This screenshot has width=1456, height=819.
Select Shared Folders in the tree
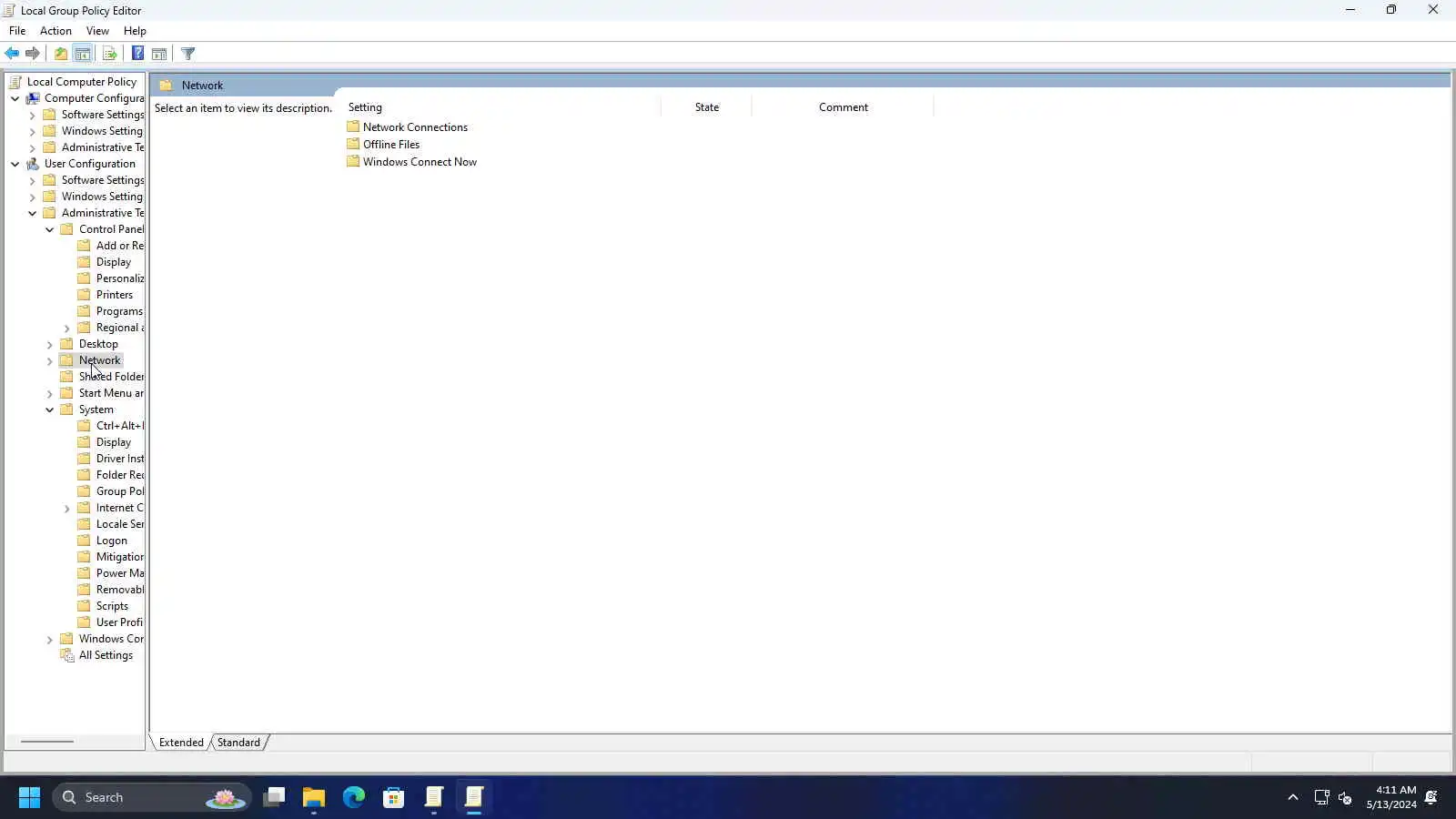(111, 377)
